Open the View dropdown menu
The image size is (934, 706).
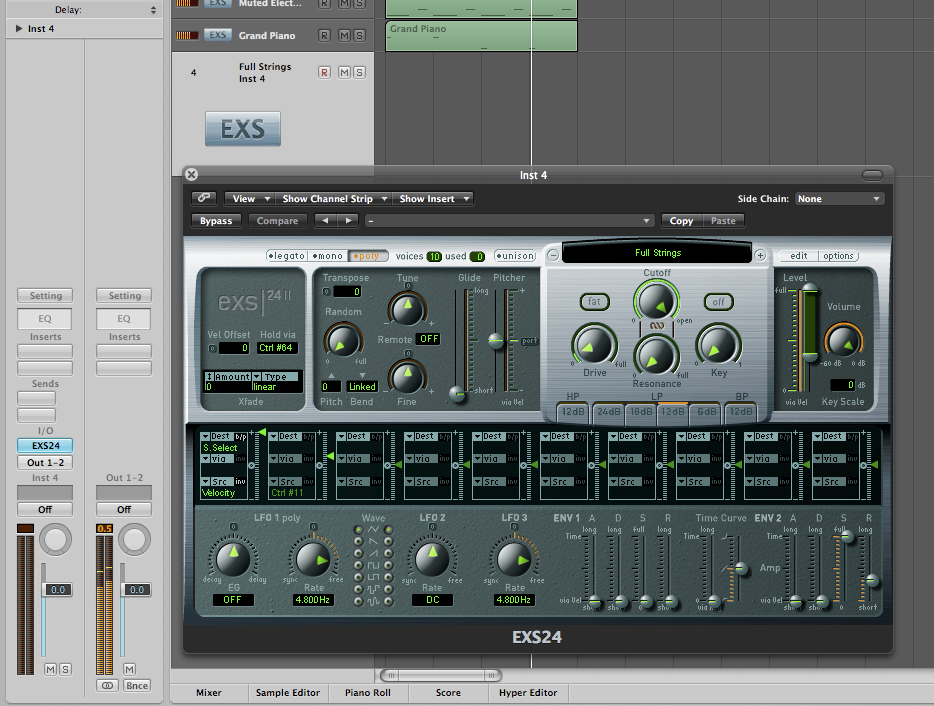click(x=248, y=198)
